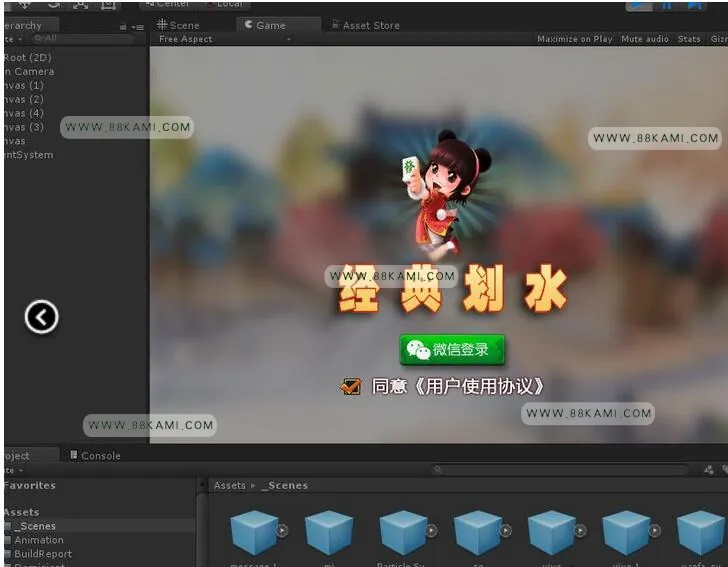
Task: Open the Free Aspect dropdown
Action: pyautogui.click(x=225, y=39)
